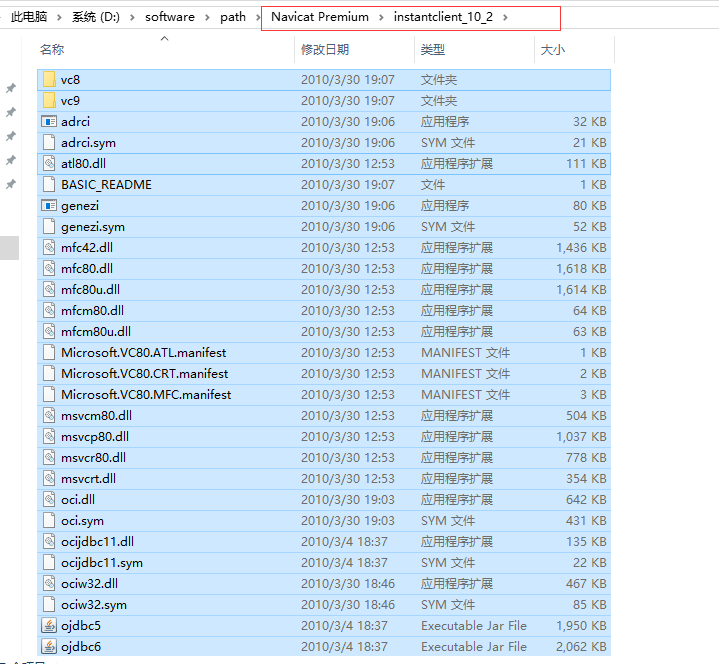Viewport: 719px width, 664px height.
Task: Click the first quick access pin icon
Action: point(11,88)
